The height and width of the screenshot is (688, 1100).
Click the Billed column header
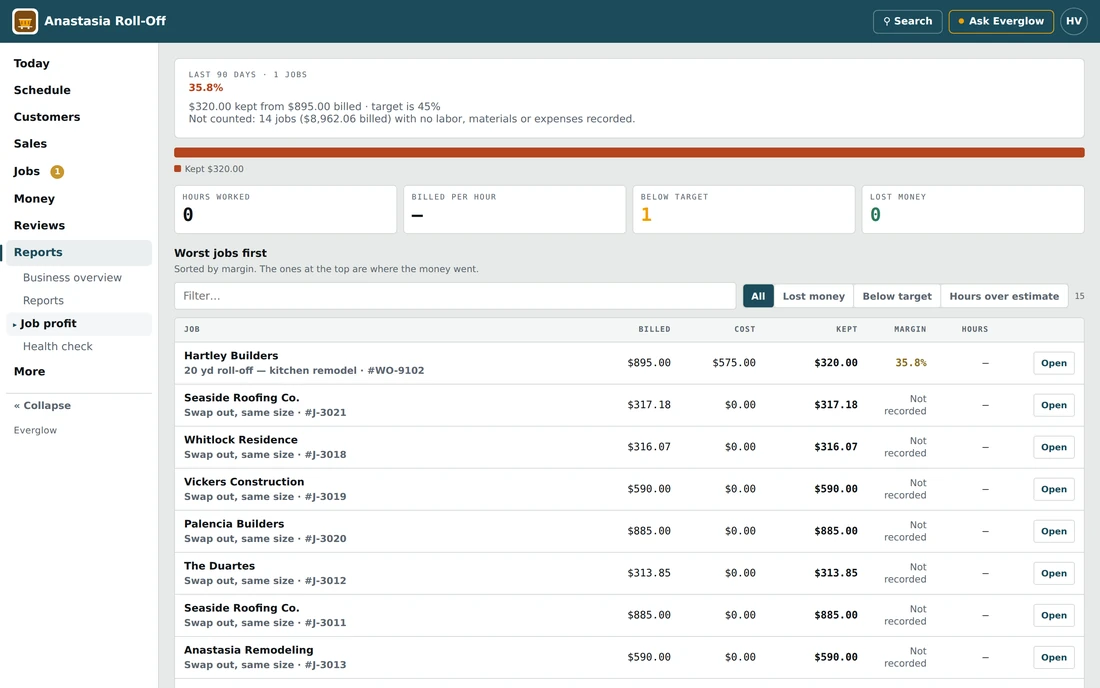click(x=655, y=329)
